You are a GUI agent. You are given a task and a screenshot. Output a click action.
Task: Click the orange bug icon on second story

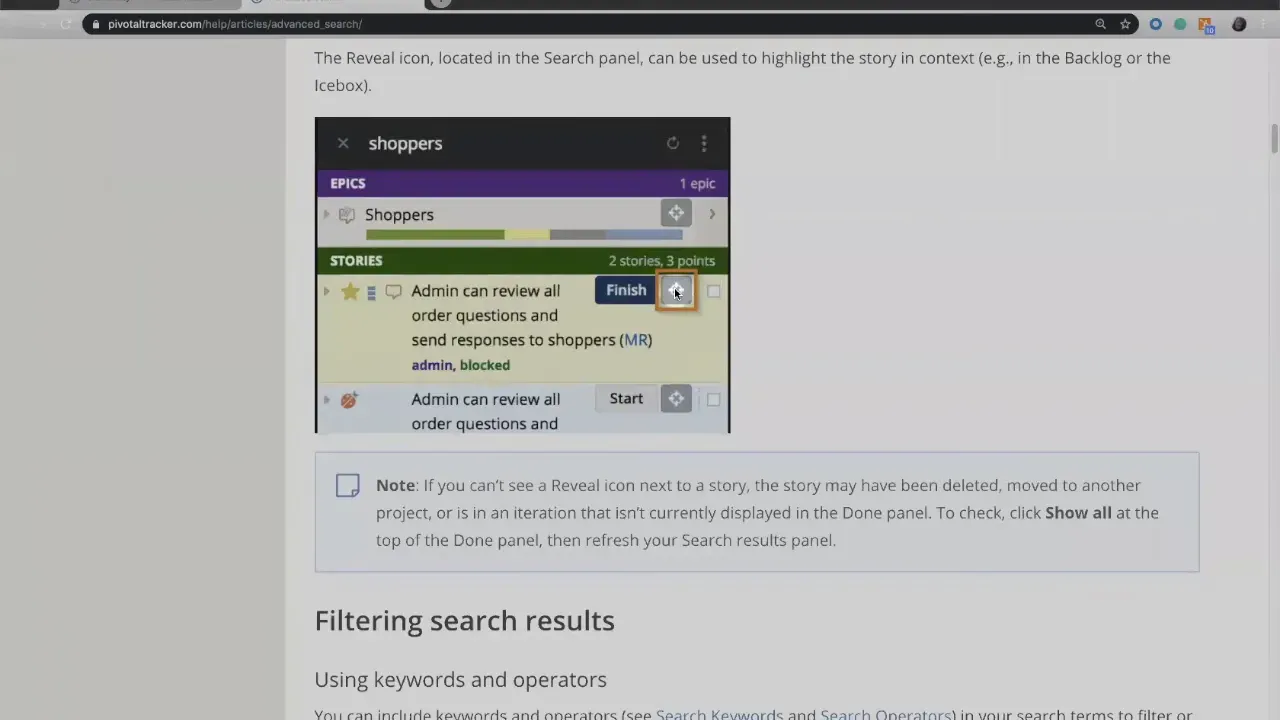coord(348,399)
